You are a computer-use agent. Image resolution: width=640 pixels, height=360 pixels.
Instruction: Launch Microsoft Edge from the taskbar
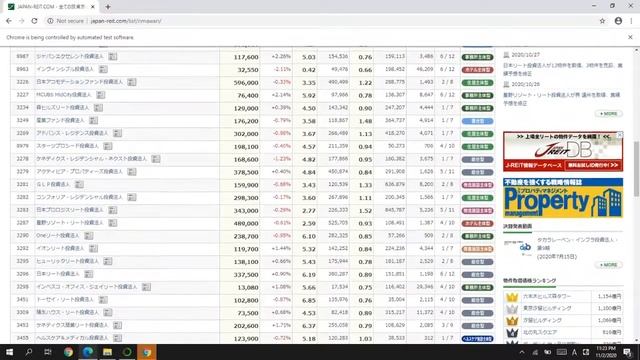88,352
